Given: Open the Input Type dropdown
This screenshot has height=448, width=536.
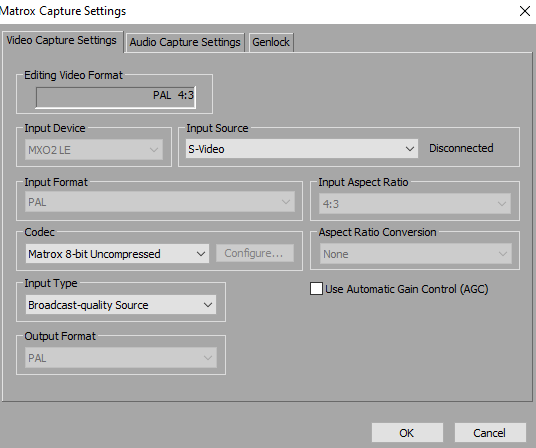Looking at the screenshot, I should (x=121, y=304).
